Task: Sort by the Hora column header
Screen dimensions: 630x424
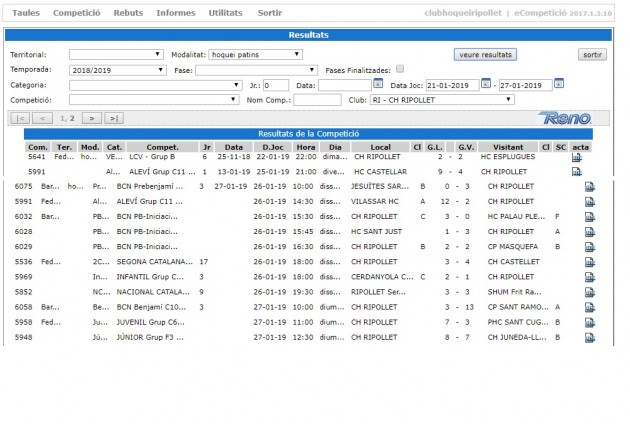Action: pyautogui.click(x=306, y=147)
